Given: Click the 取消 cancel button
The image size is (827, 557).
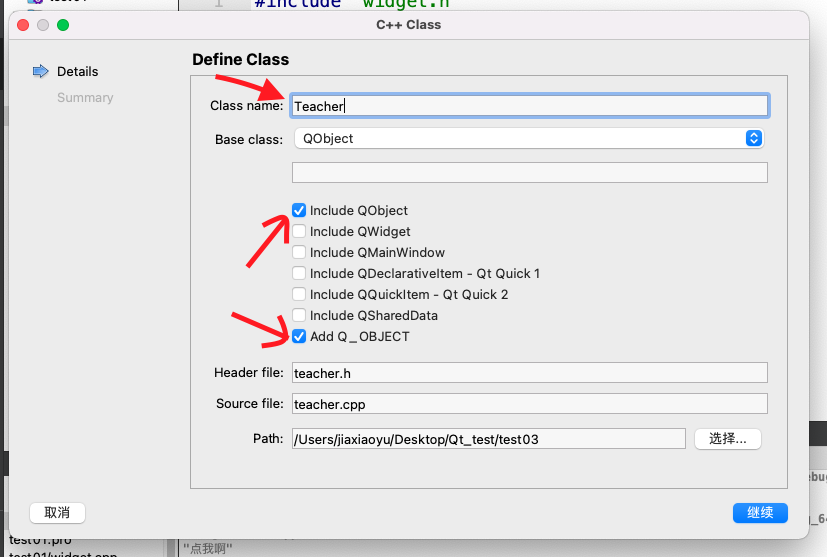Looking at the screenshot, I should (57, 513).
